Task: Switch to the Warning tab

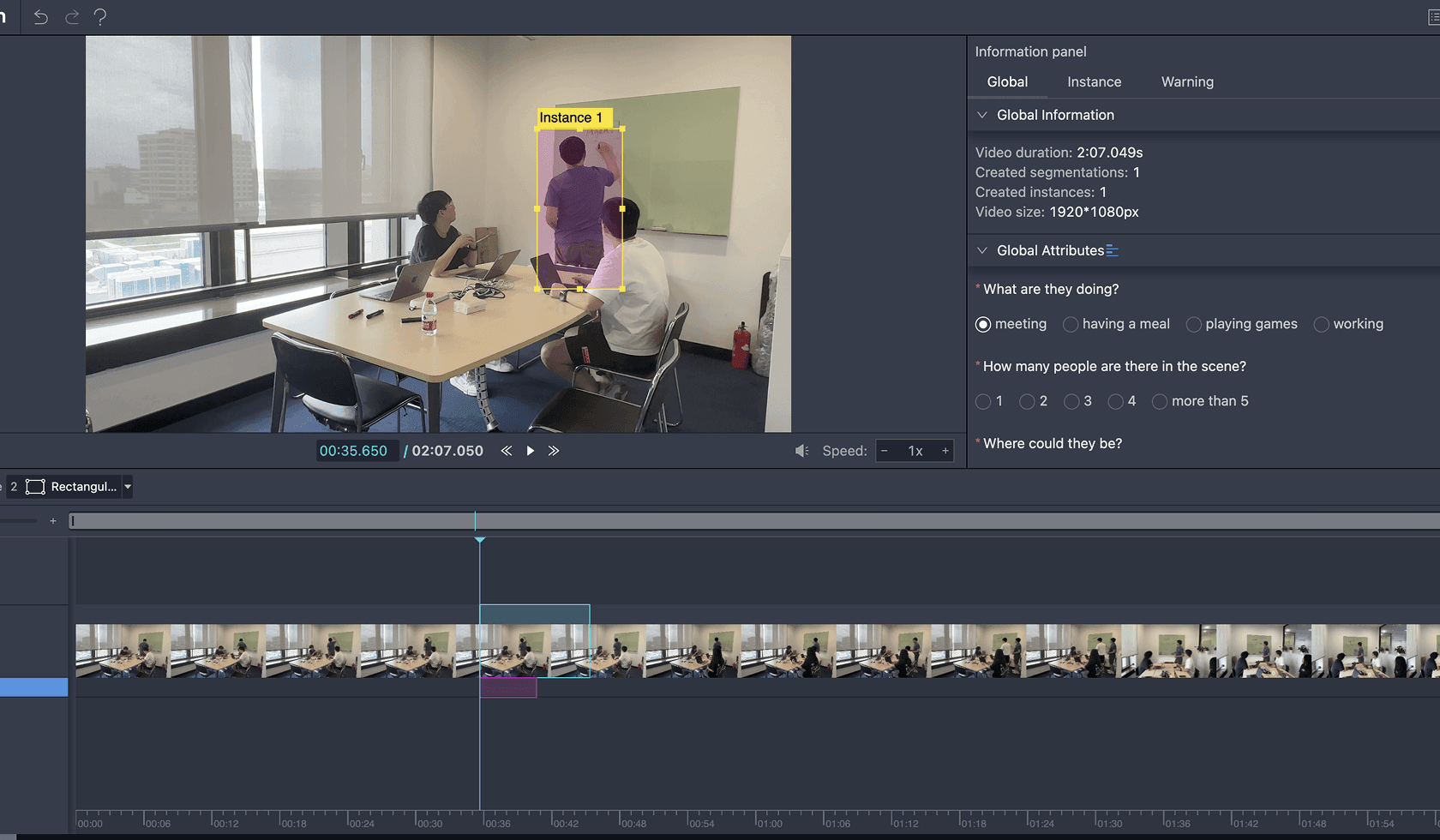Action: (1186, 82)
